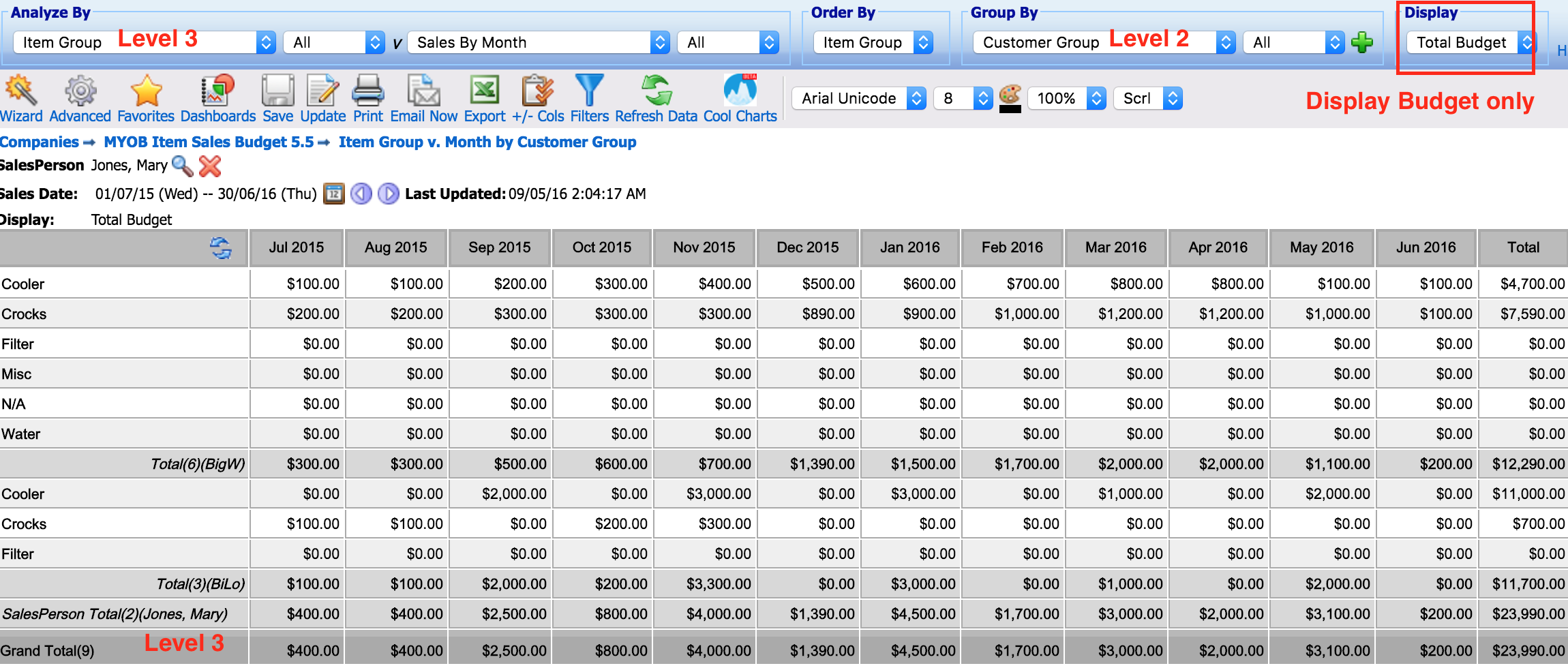Open font size 8 dropdown
1568x668 pixels.
[x=963, y=98]
